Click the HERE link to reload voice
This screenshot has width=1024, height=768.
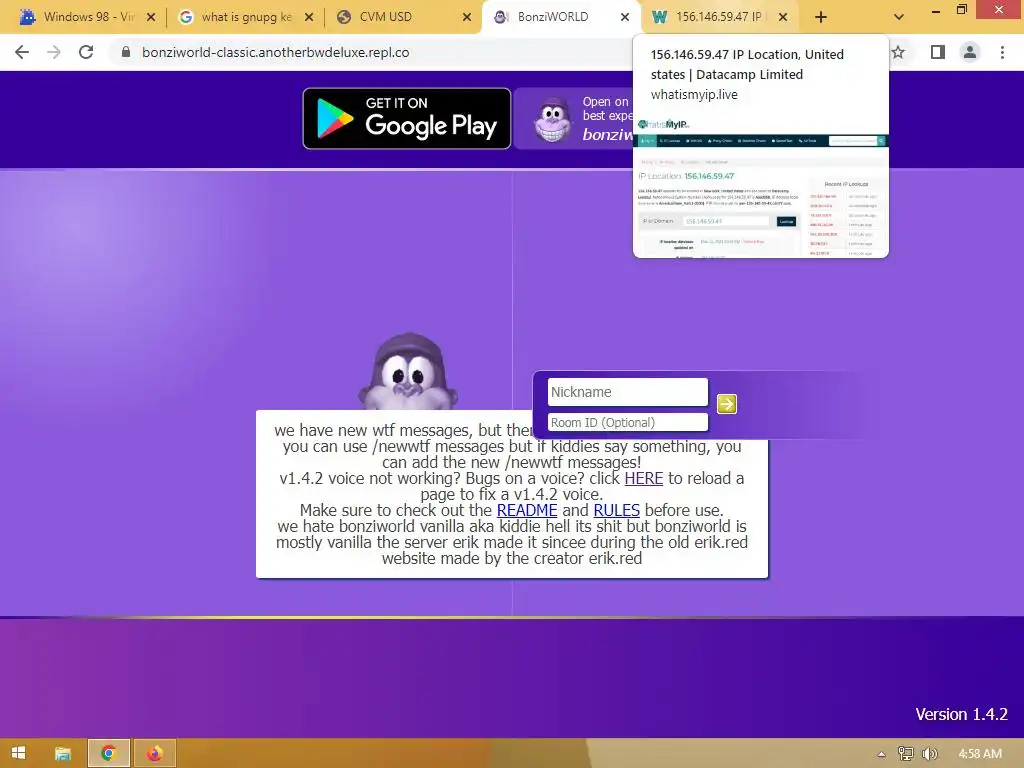(643, 479)
